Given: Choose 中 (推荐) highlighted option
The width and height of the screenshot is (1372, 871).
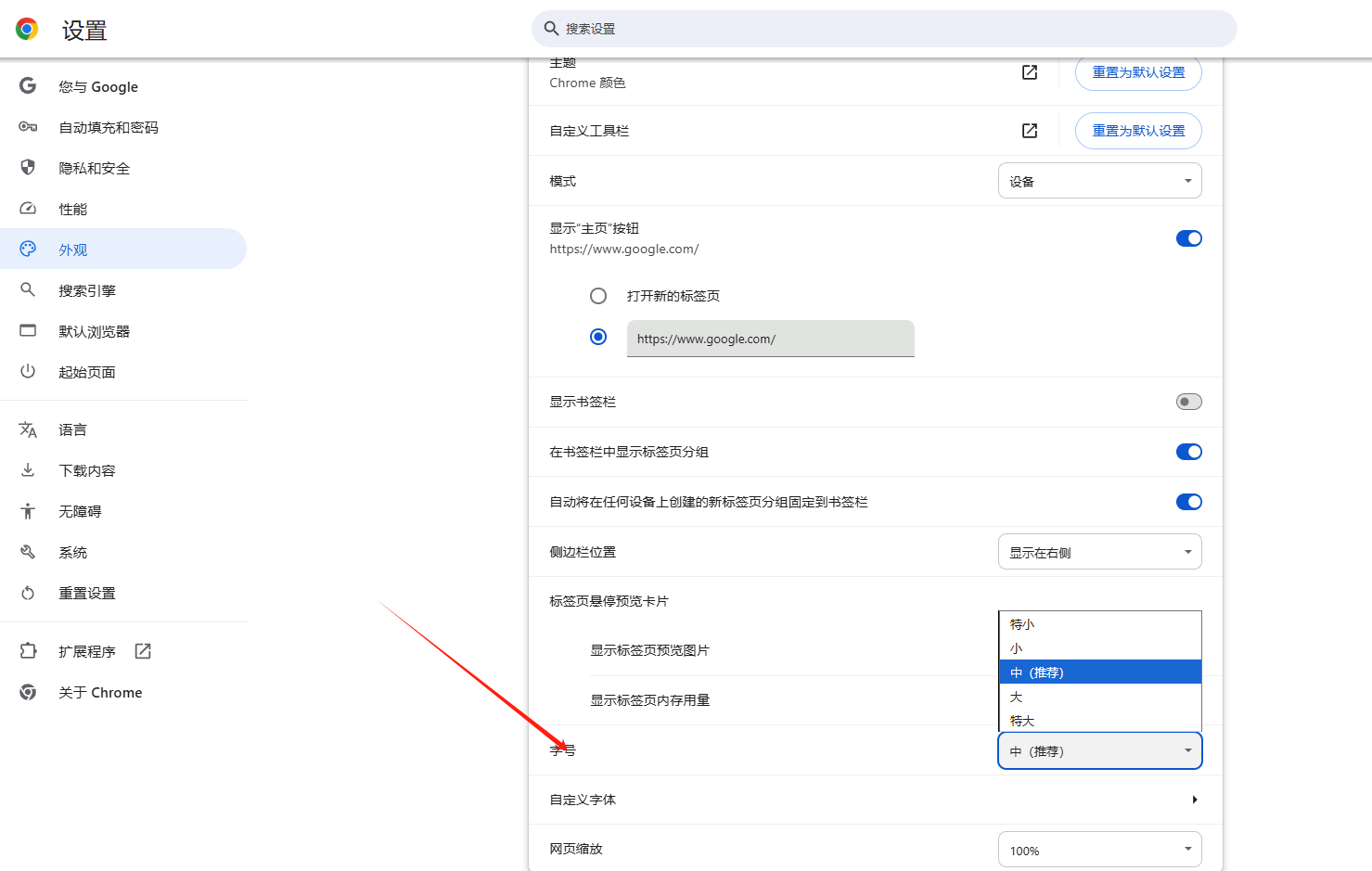Looking at the screenshot, I should 1100,672.
